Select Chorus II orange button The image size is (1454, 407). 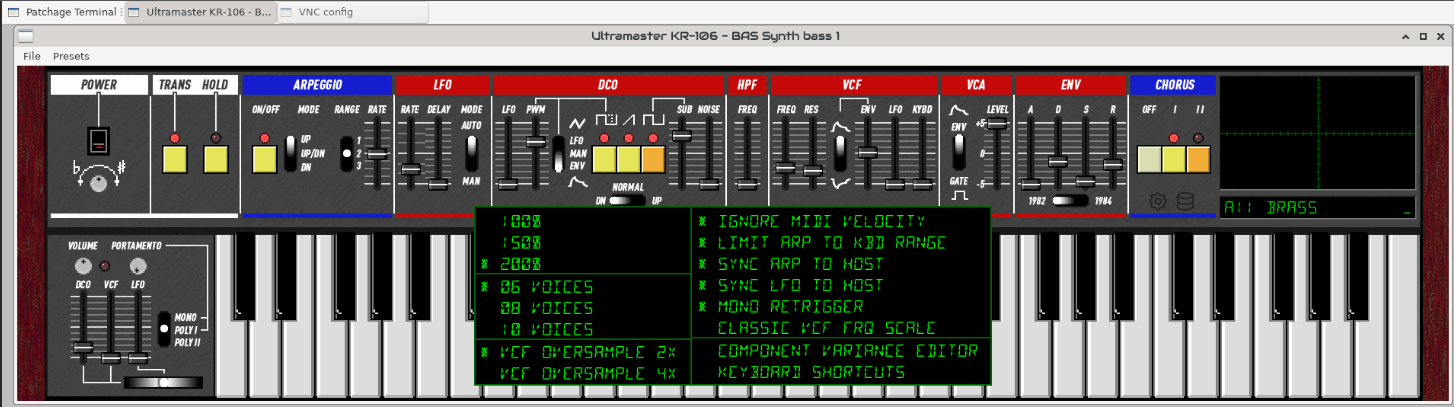pos(1198,159)
